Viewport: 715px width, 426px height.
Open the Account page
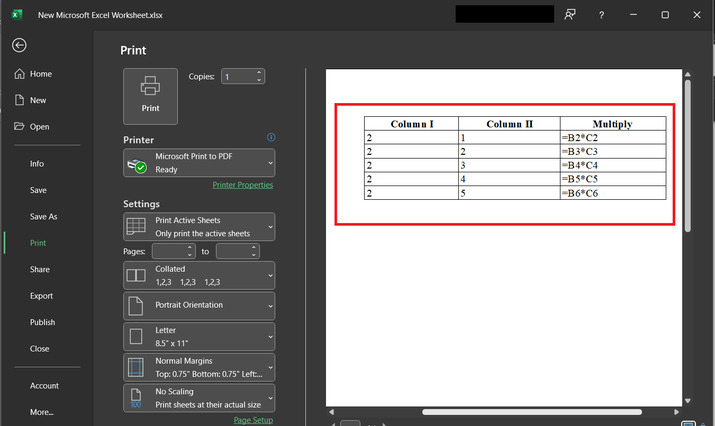pos(44,386)
